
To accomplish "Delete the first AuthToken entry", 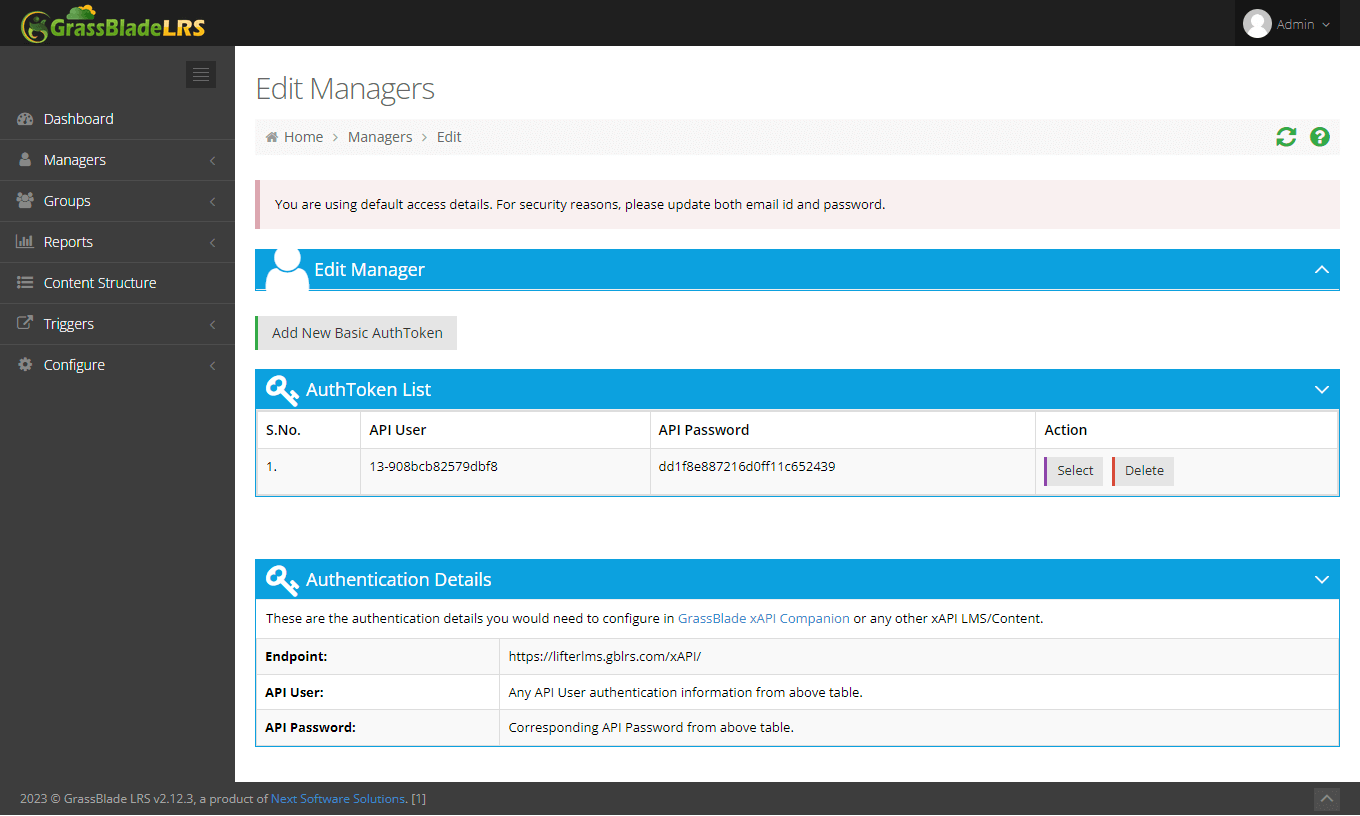I will (1142, 470).
